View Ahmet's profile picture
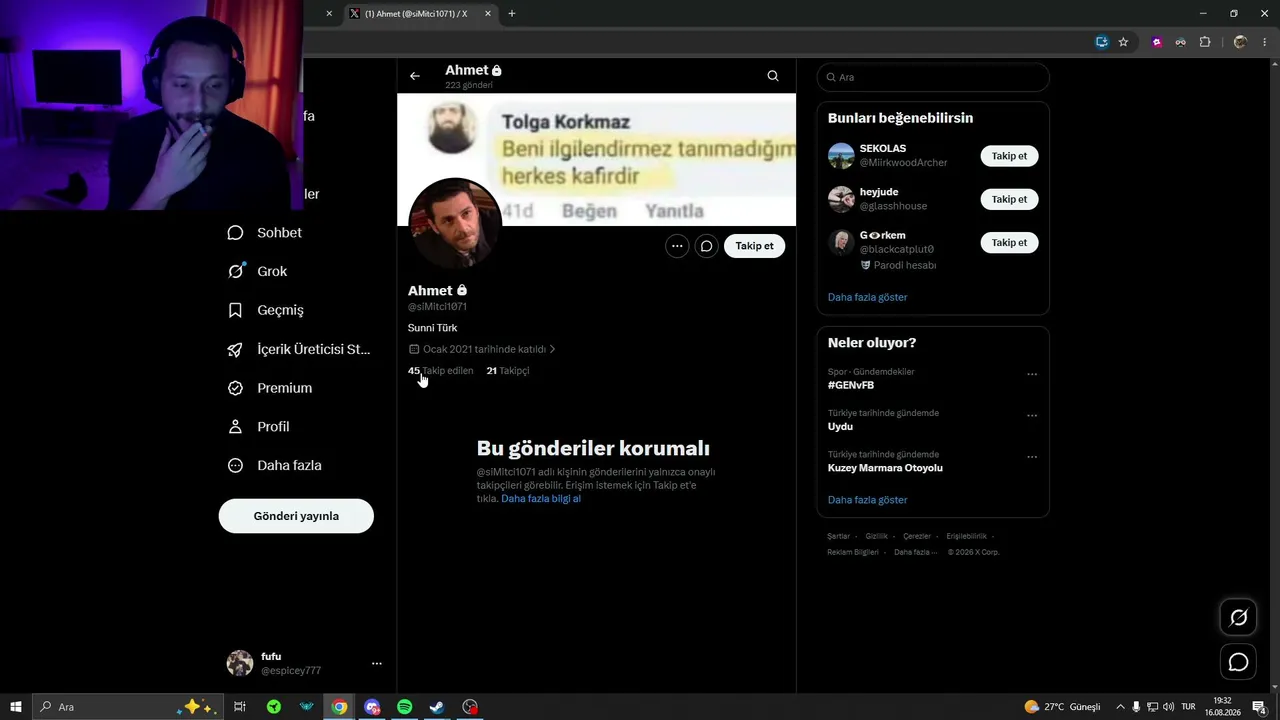The image size is (1280, 720). (455, 224)
